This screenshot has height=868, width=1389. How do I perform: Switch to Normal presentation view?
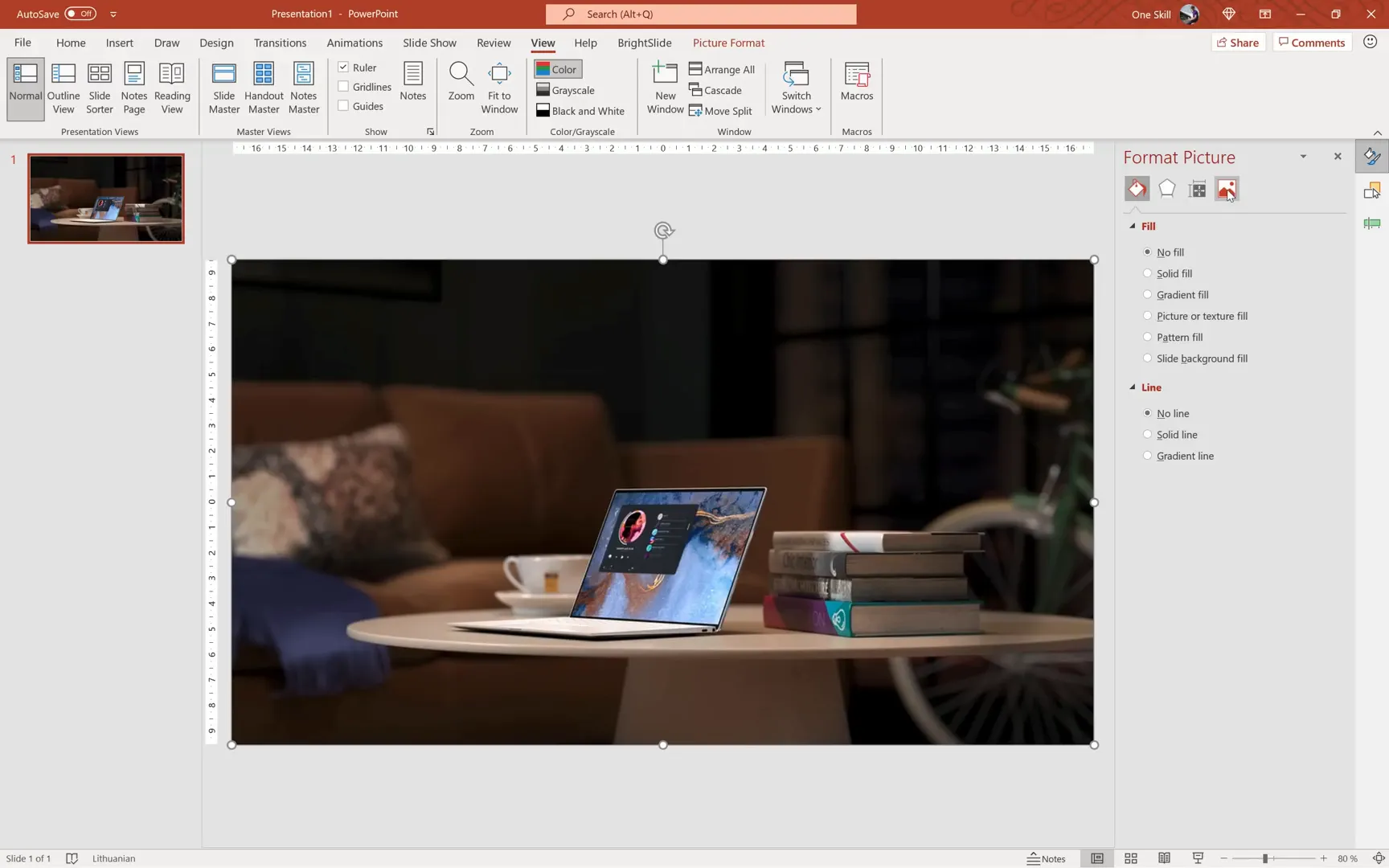(25, 88)
